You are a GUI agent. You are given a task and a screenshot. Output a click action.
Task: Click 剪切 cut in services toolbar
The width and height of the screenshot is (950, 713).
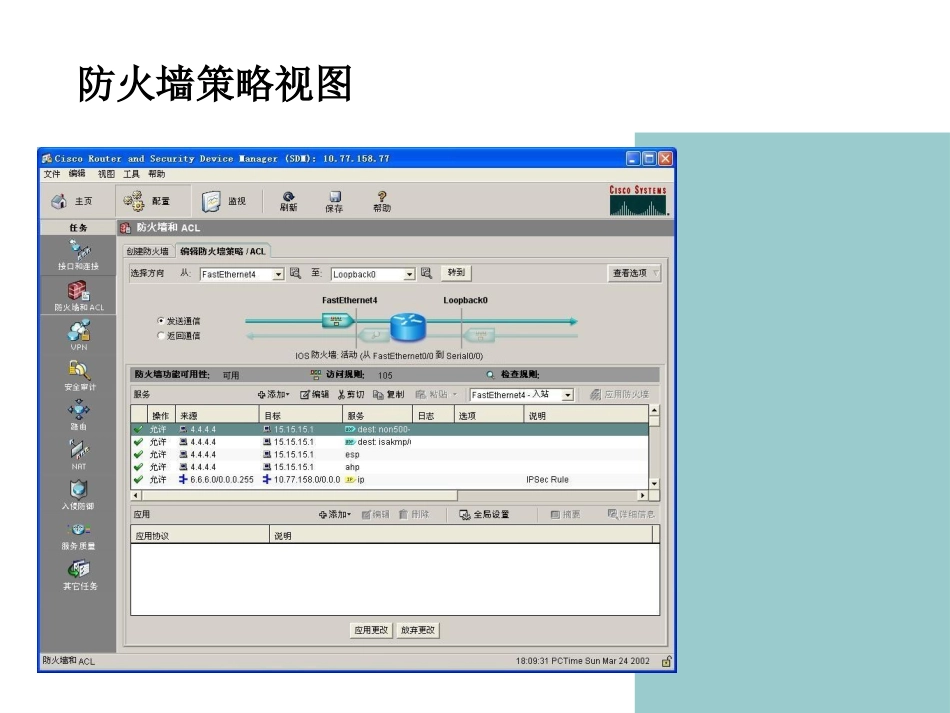pos(351,394)
